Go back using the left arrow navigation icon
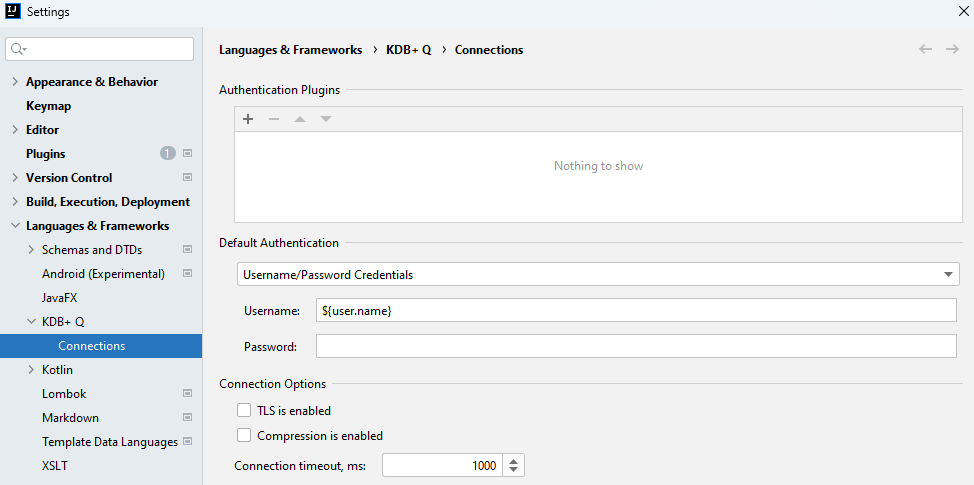The height and width of the screenshot is (485, 974). pyautogui.click(x=926, y=49)
